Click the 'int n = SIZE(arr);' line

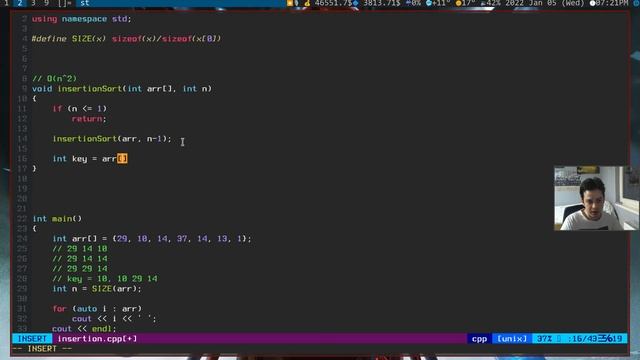click(97, 289)
